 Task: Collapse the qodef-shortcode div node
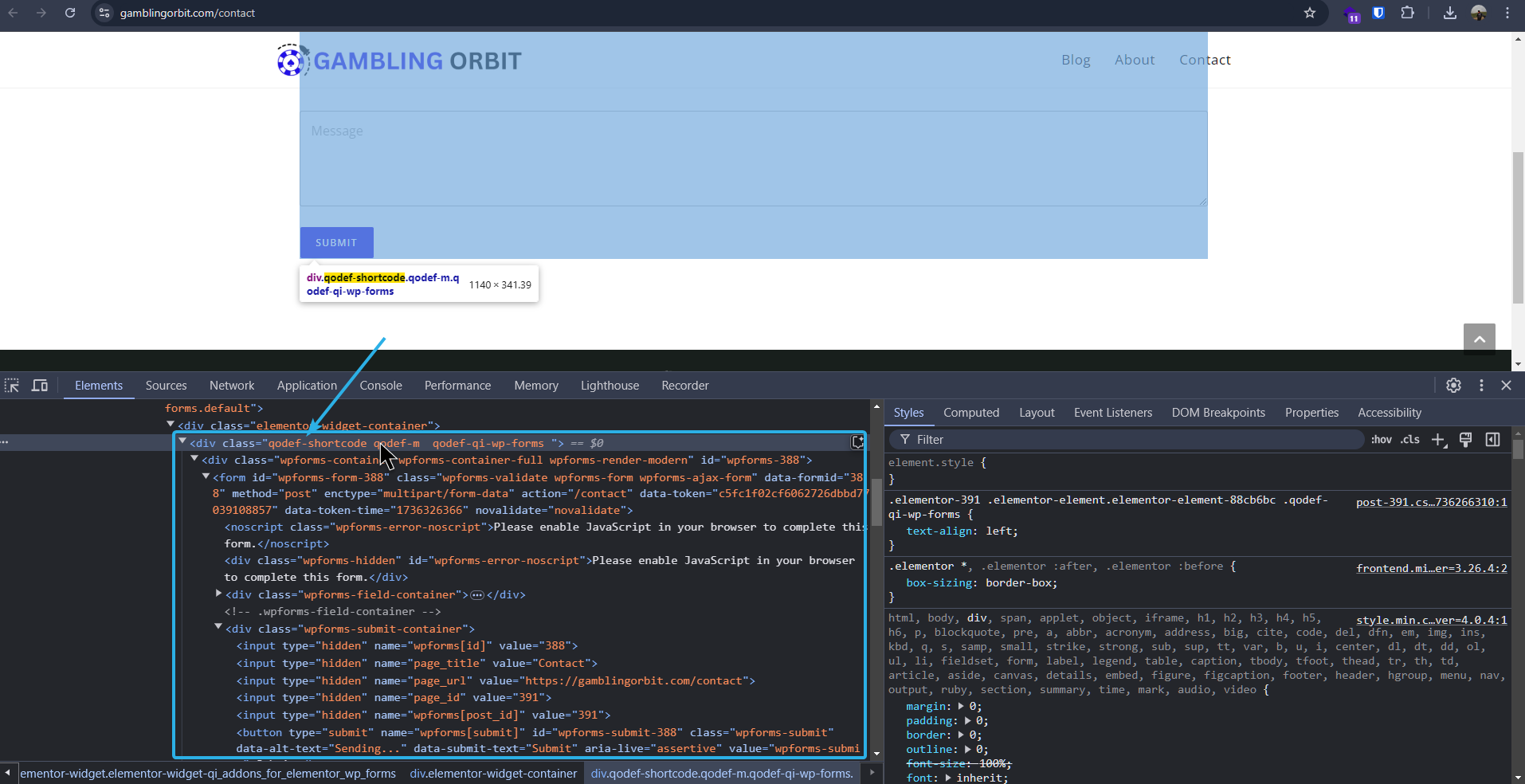click(x=182, y=441)
